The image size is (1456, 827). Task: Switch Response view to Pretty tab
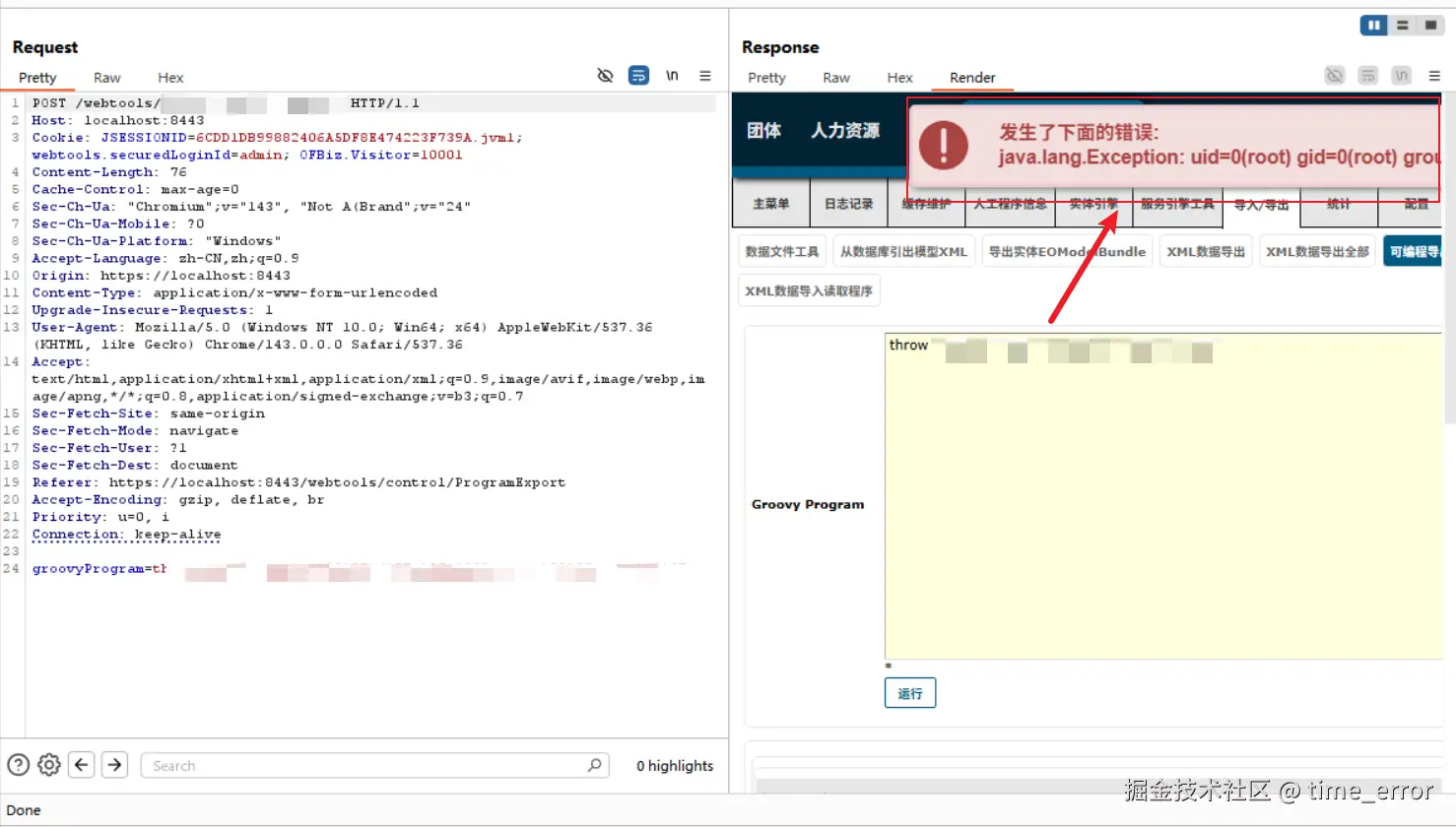(766, 78)
